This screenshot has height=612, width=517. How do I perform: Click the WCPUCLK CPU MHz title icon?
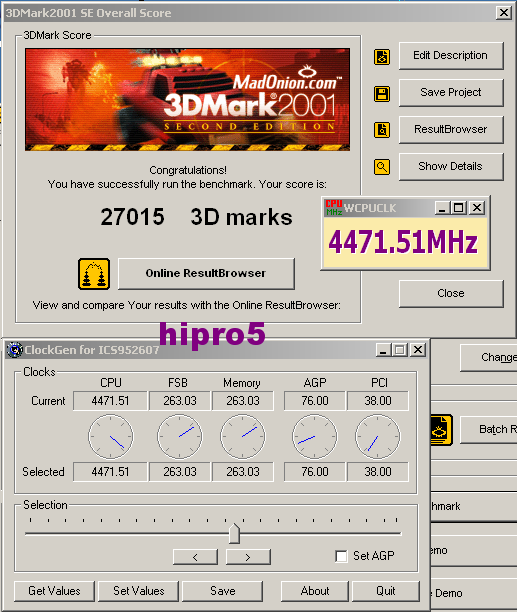[x=334, y=208]
